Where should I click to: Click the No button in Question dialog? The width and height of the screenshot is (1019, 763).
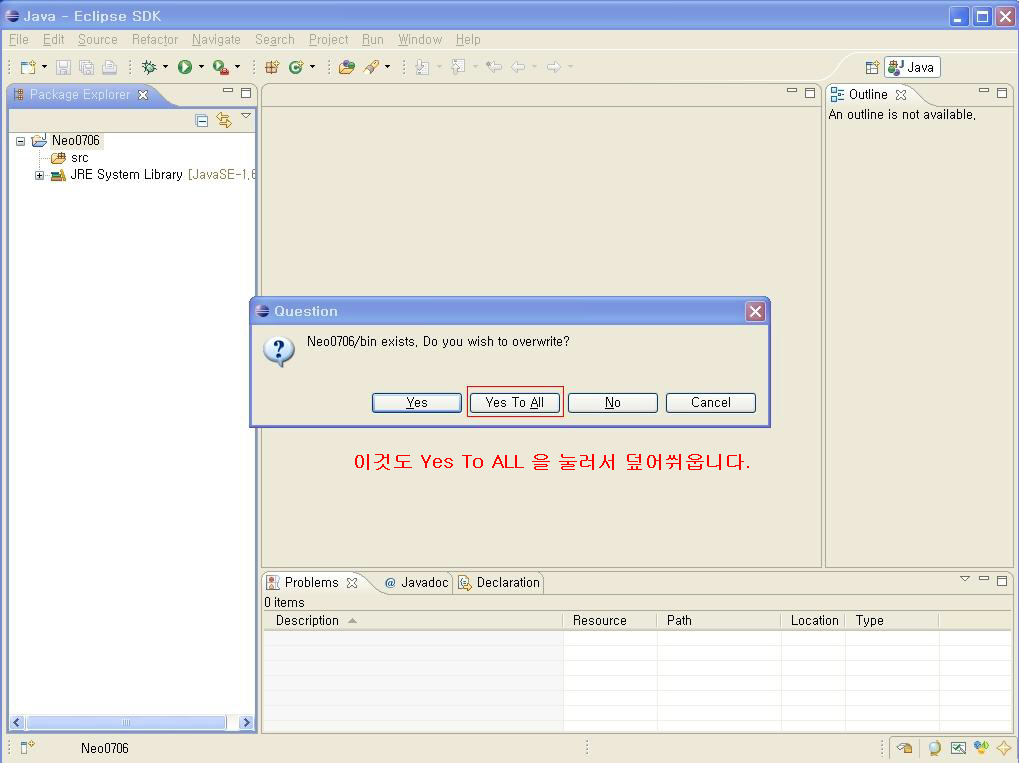[613, 402]
